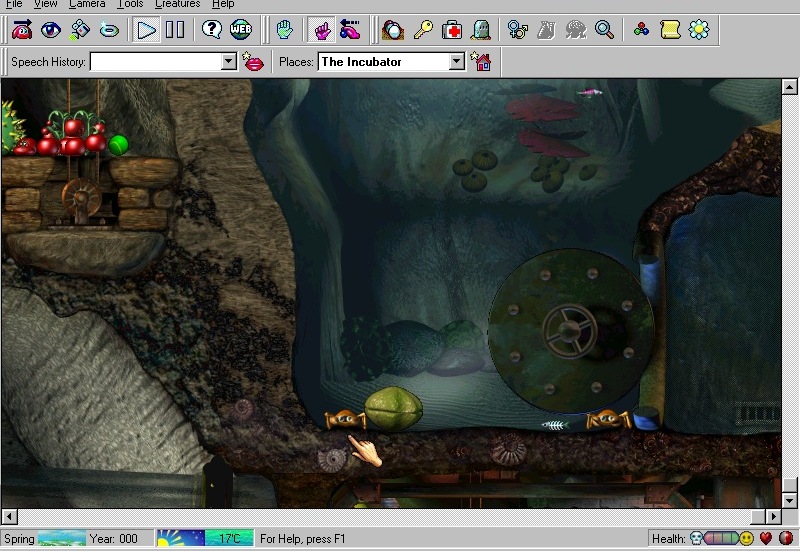Click the yellow scroll icon
The image size is (800, 551).
pyautogui.click(x=670, y=30)
